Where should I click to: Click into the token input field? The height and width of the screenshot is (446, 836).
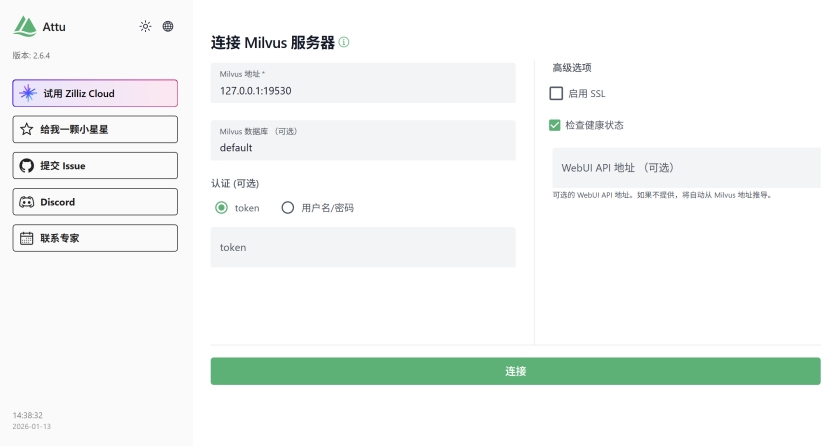tap(363, 247)
